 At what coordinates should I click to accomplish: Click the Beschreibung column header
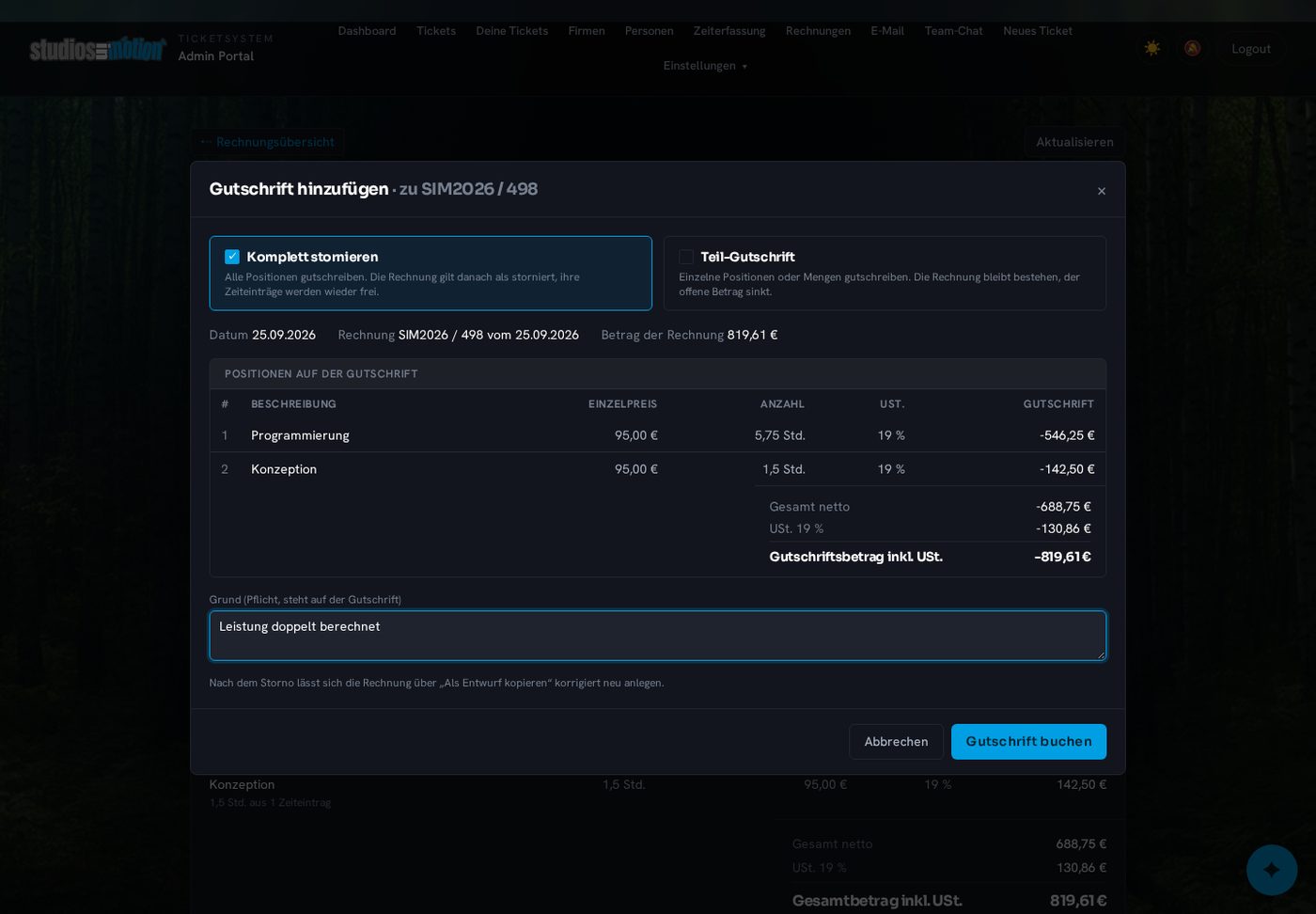pos(293,404)
